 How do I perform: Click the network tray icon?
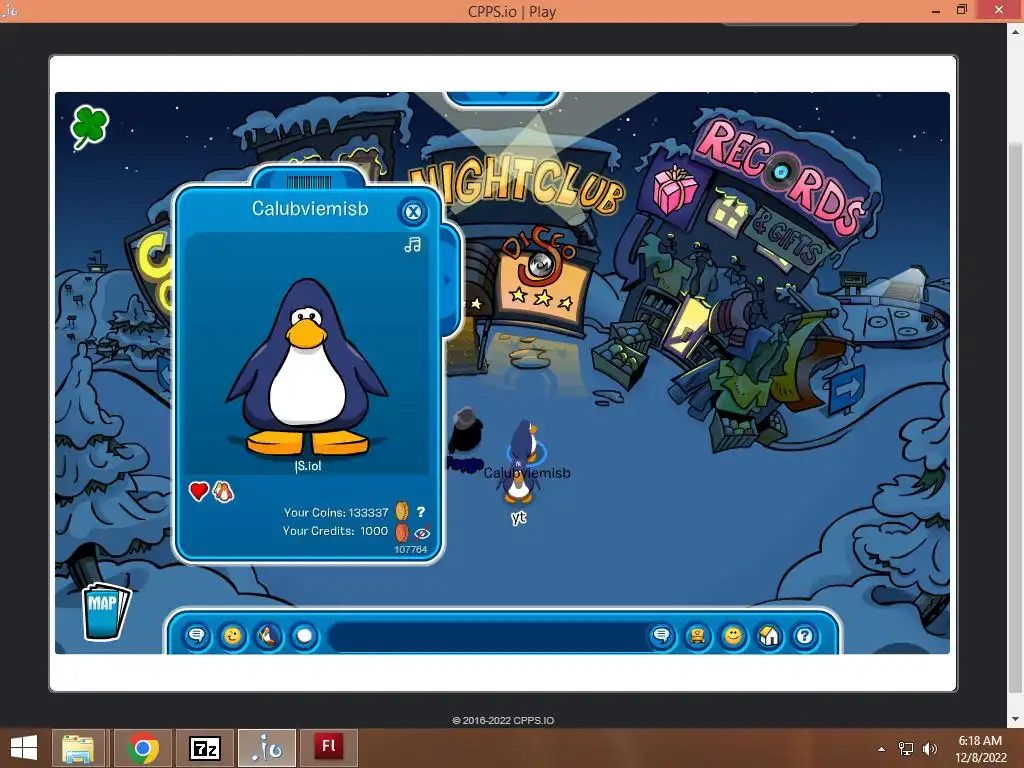[906, 749]
